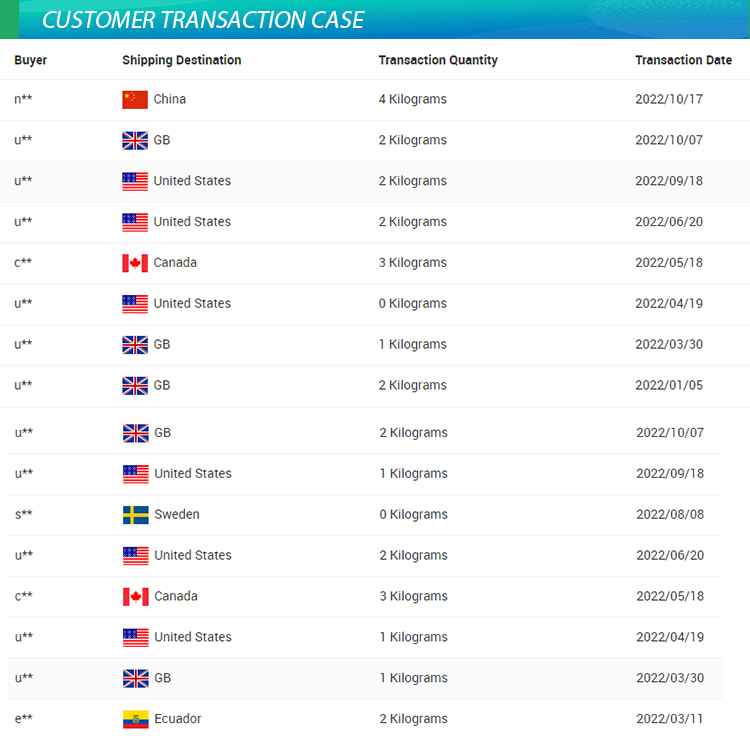This screenshot has width=750, height=744.
Task: Select the 2022/10/17 transaction date
Action: pyautogui.click(x=669, y=99)
